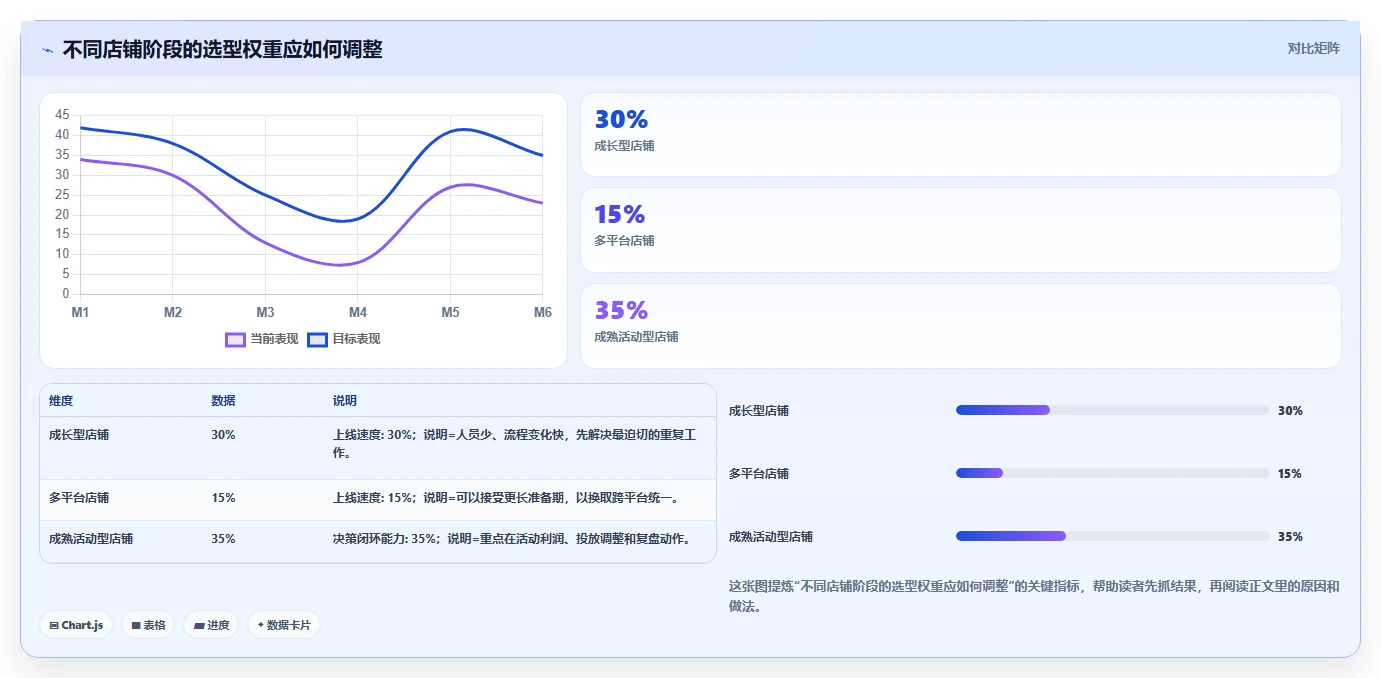This screenshot has width=1381, height=678.
Task: Select the 35% 成熟活动型店铺 data card
Action: click(x=960, y=326)
